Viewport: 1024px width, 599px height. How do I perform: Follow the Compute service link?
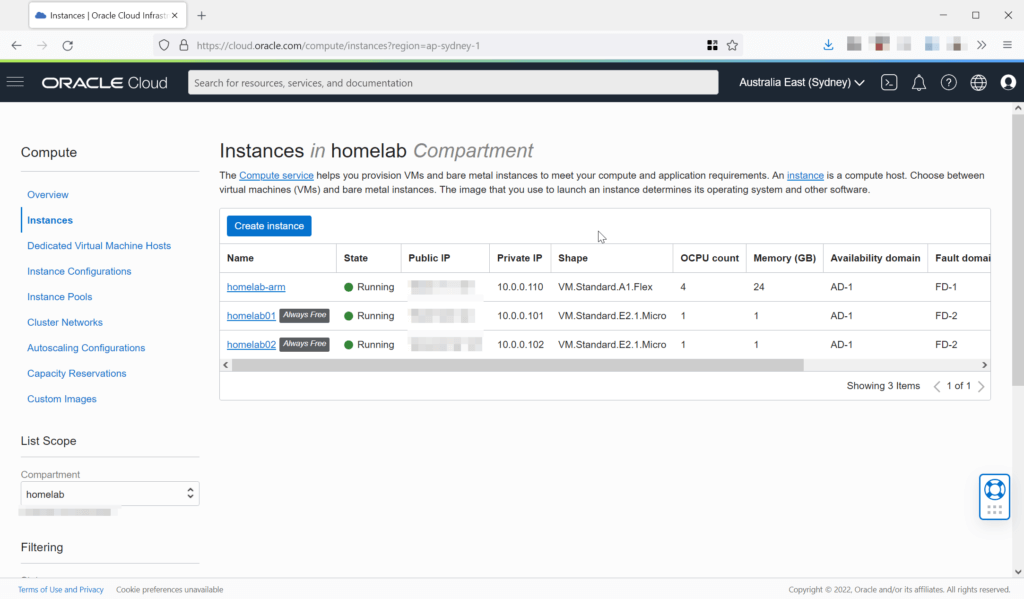click(276, 175)
